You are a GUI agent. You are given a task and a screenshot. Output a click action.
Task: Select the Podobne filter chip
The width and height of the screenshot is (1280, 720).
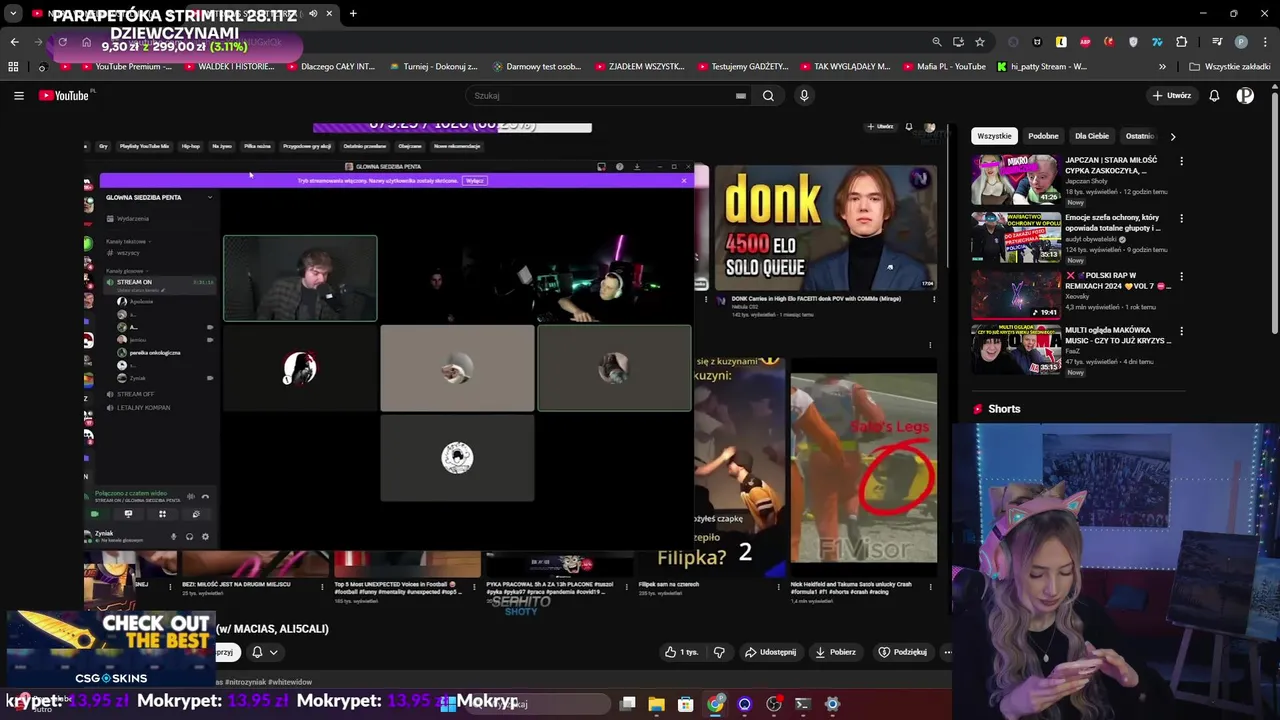1043,136
